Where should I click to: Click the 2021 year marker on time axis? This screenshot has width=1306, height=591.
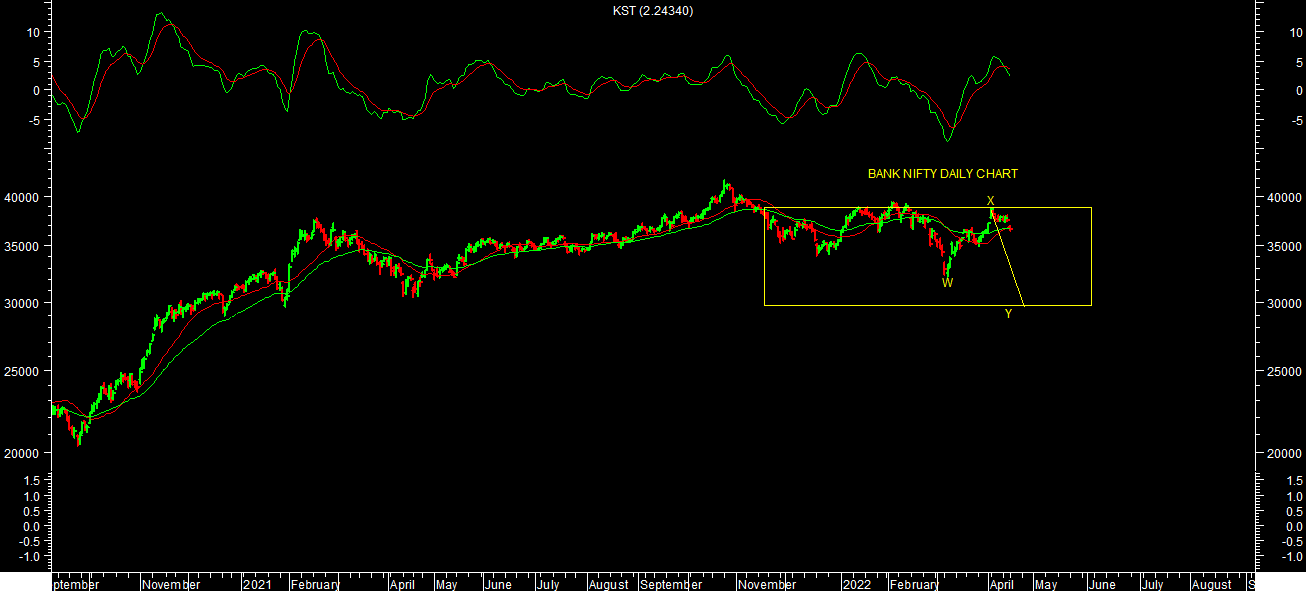(x=258, y=584)
